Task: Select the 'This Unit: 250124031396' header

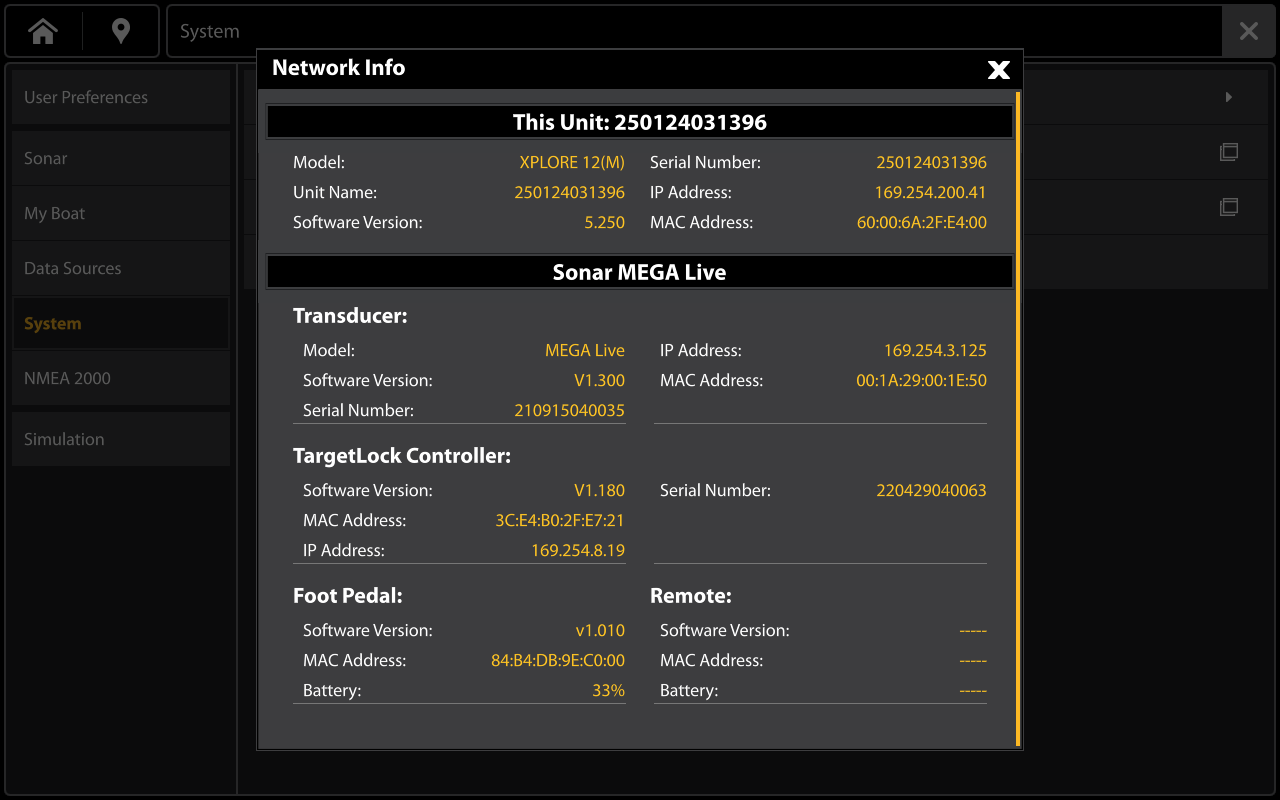Action: [640, 122]
